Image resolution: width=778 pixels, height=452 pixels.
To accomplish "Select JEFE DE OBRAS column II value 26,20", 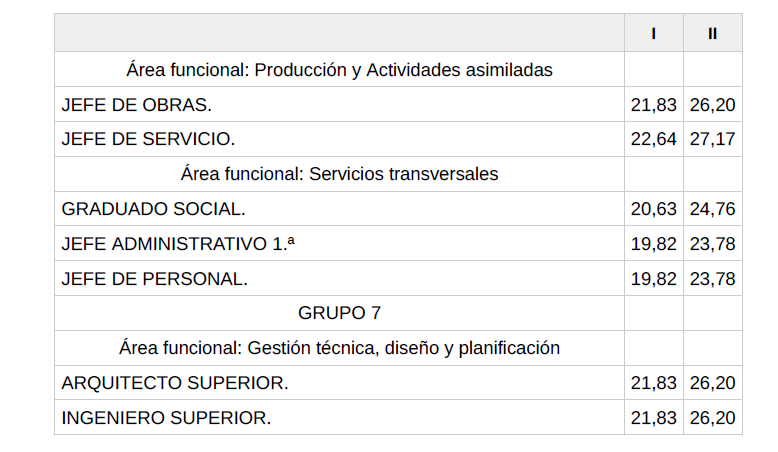I will pyautogui.click(x=712, y=105).
